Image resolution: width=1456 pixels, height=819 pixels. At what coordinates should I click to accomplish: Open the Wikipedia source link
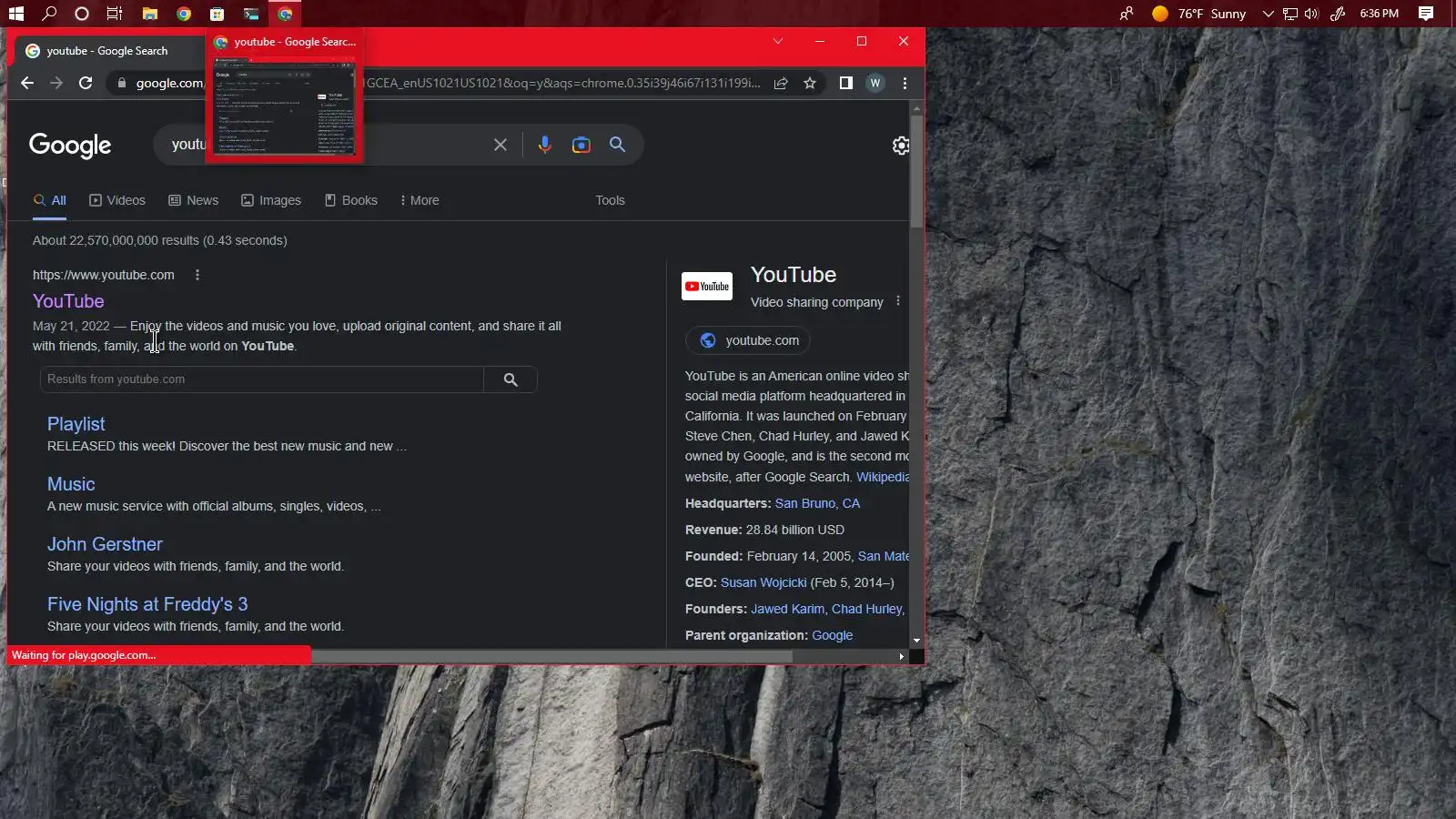pyautogui.click(x=883, y=477)
